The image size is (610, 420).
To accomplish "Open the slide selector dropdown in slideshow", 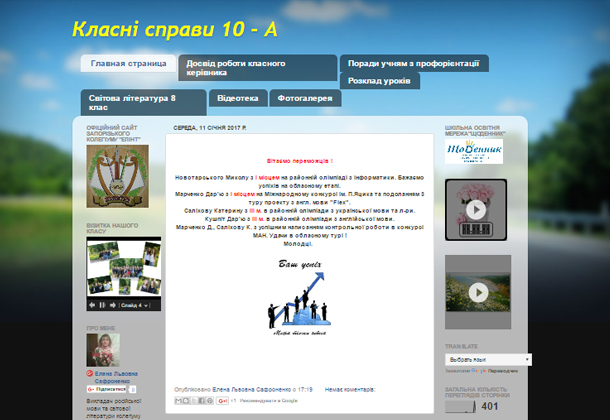I will click(x=141, y=304).
